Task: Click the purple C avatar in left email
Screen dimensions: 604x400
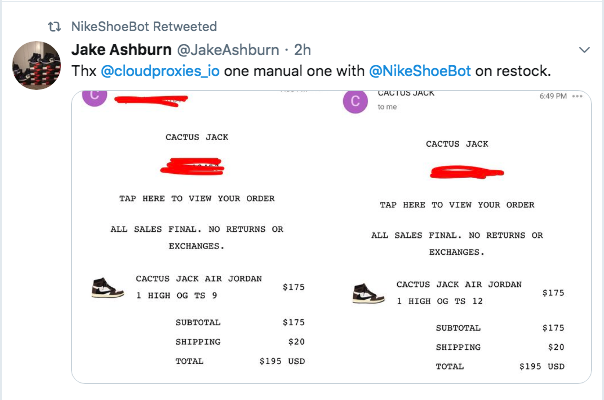Action: [94, 97]
